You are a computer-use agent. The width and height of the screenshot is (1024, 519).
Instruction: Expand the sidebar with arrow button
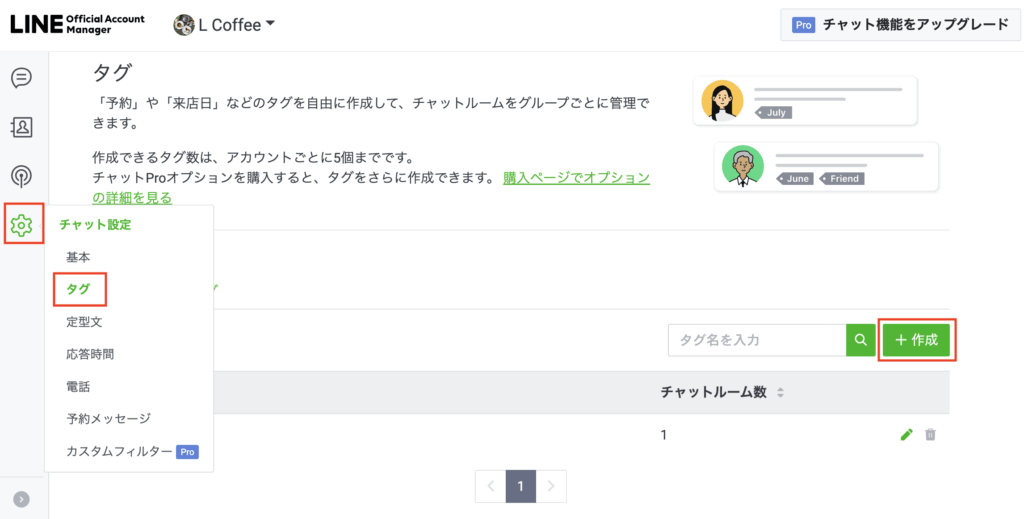click(x=21, y=499)
